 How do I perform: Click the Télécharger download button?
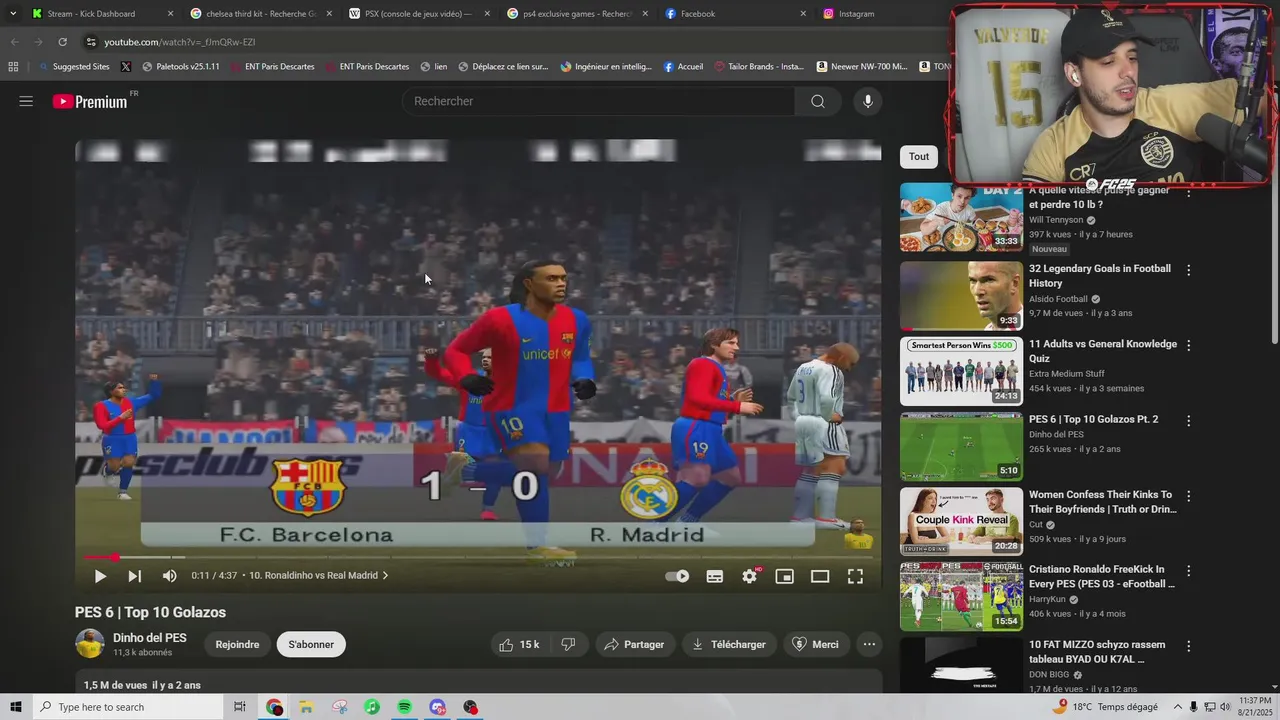729,645
